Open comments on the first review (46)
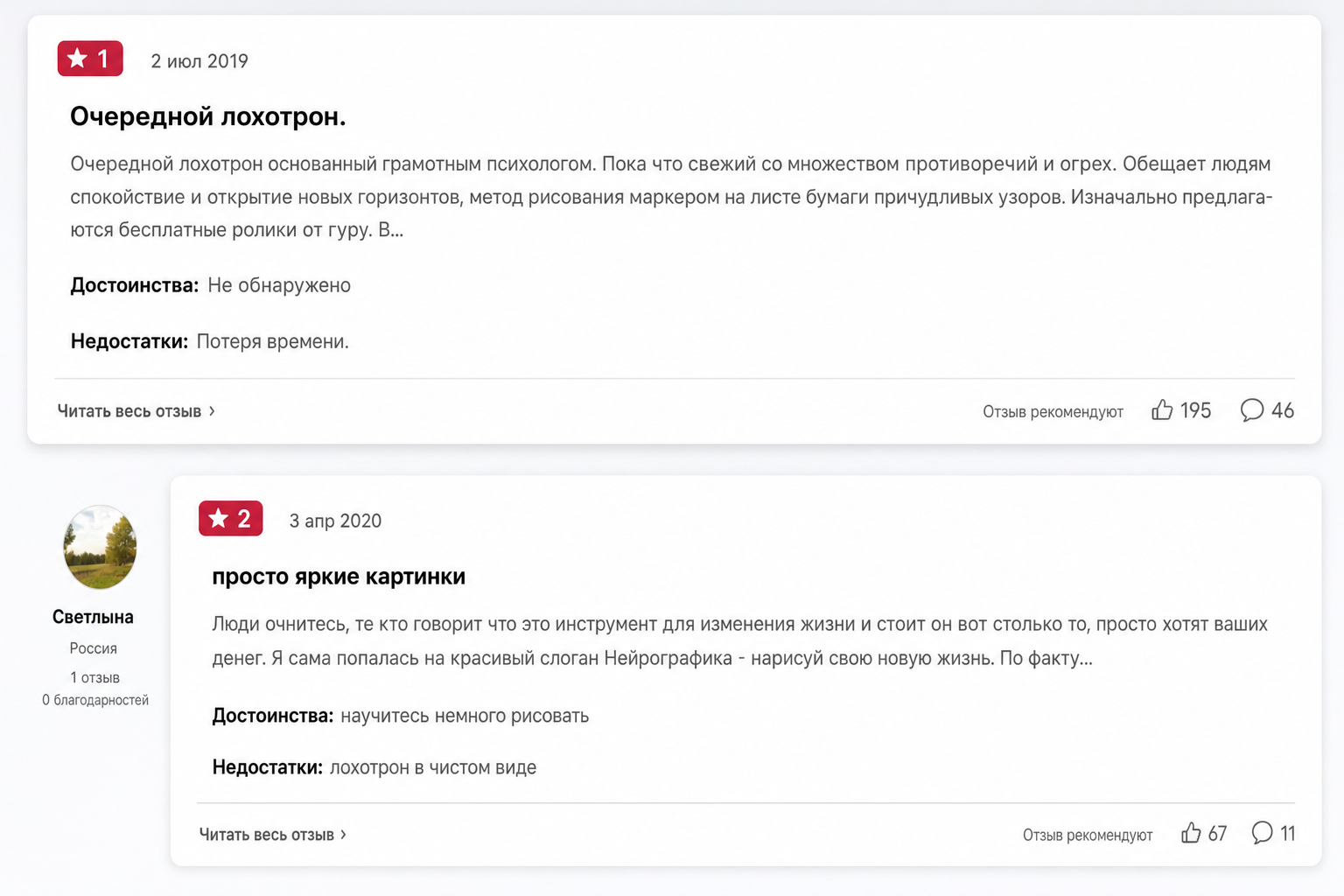Viewport: 1344px width, 896px height. coord(1267,410)
